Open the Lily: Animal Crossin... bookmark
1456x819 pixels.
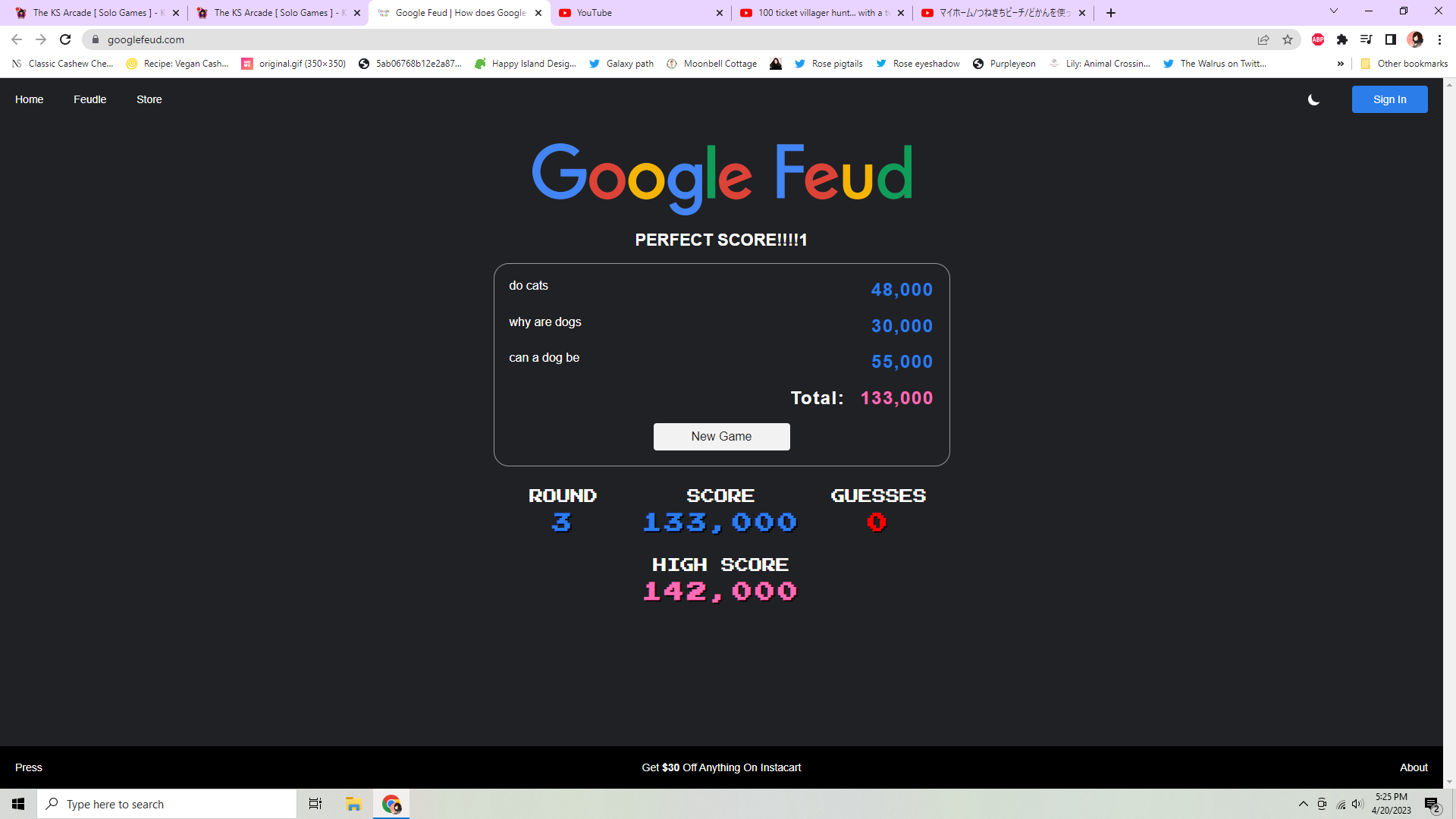pos(1100,64)
